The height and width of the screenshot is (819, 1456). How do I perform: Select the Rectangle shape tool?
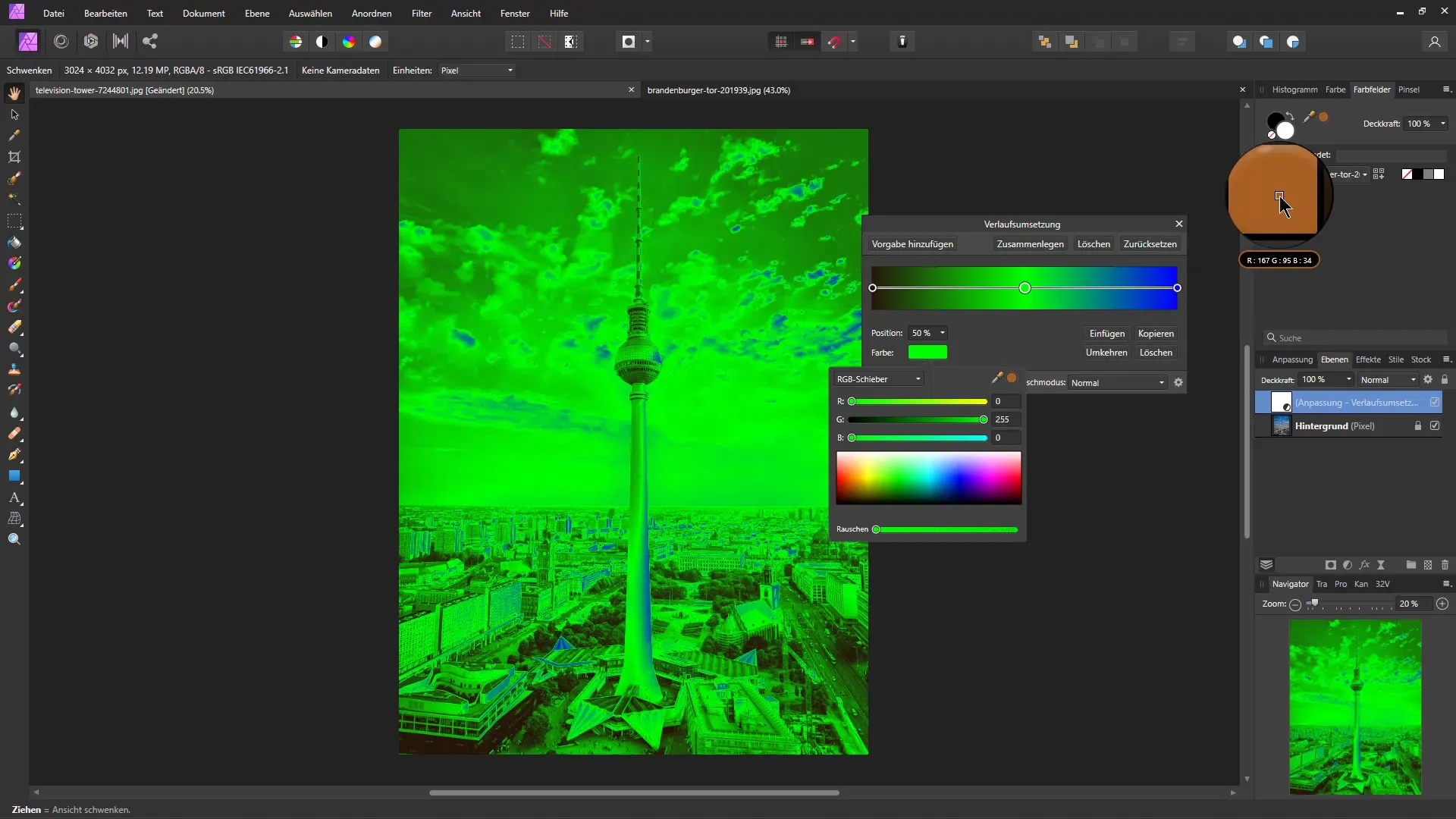point(14,476)
